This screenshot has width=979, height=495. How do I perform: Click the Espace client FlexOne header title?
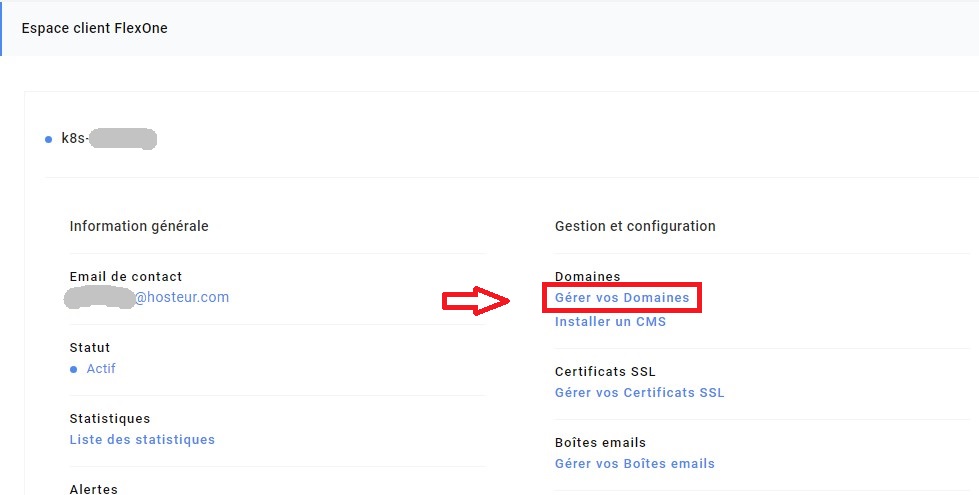[x=94, y=28]
